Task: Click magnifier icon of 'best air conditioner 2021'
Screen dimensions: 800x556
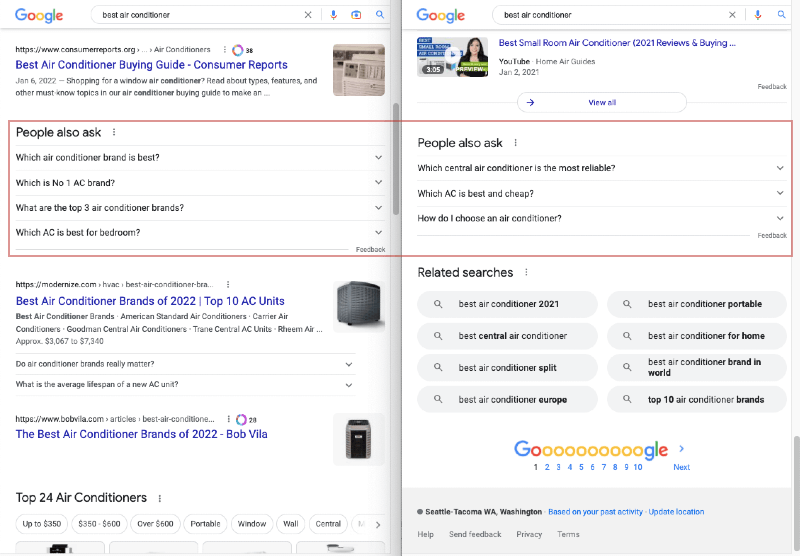Action: (x=438, y=304)
